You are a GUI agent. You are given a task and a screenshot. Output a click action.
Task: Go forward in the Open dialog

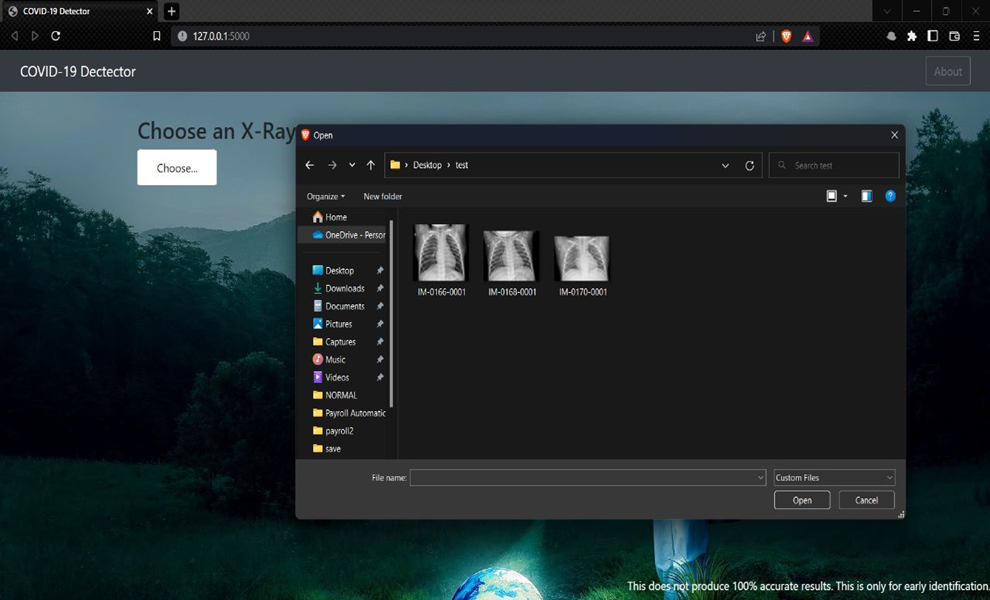(x=332, y=165)
